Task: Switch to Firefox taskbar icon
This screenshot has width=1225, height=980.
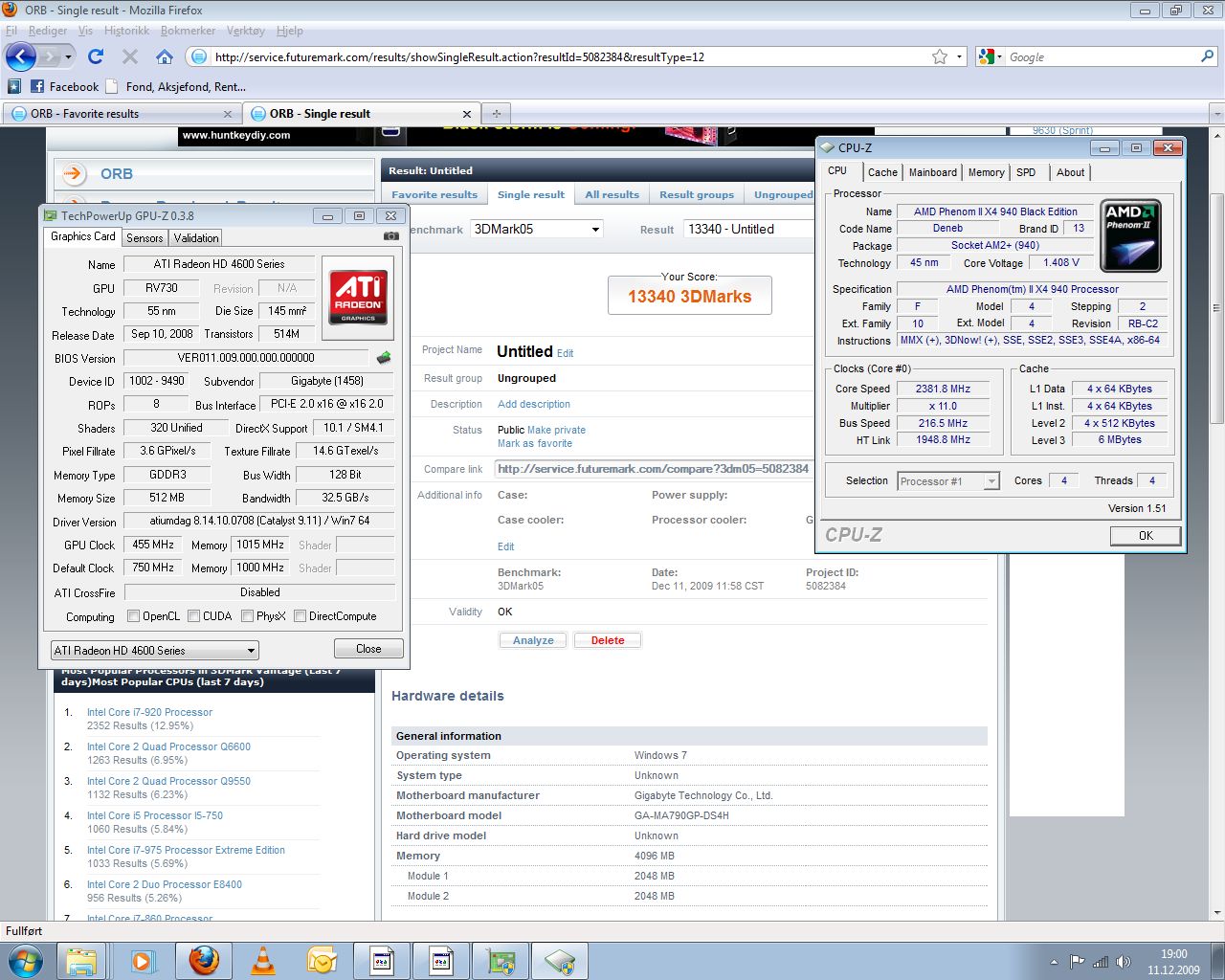Action: pos(203,961)
